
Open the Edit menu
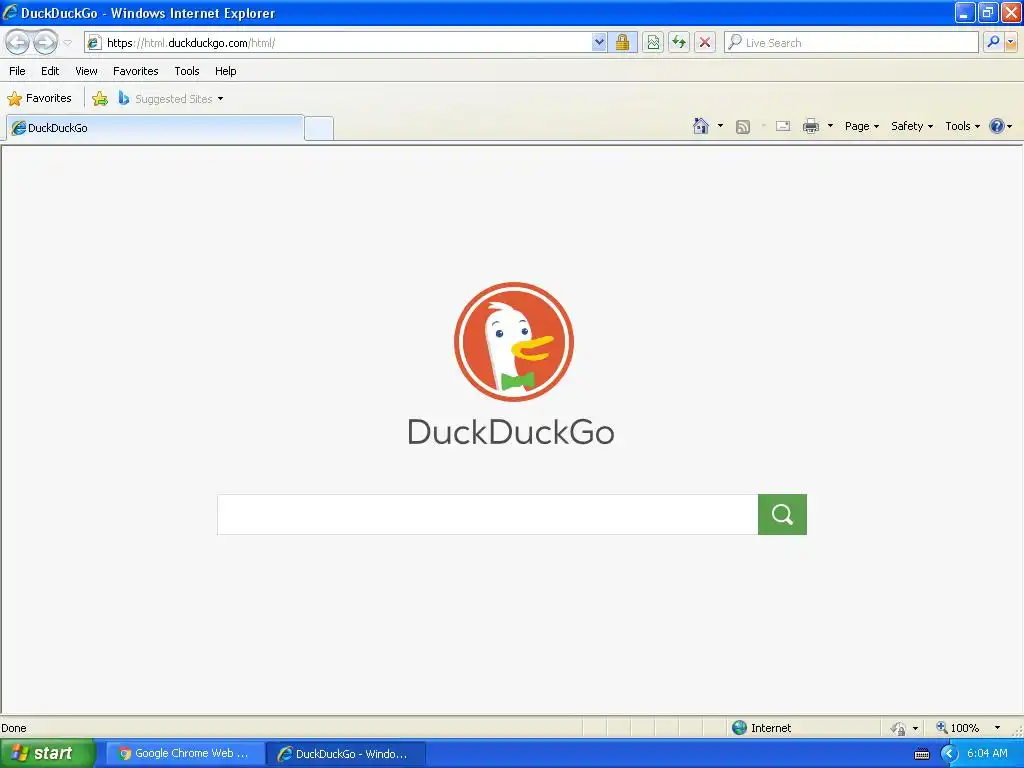tap(50, 71)
